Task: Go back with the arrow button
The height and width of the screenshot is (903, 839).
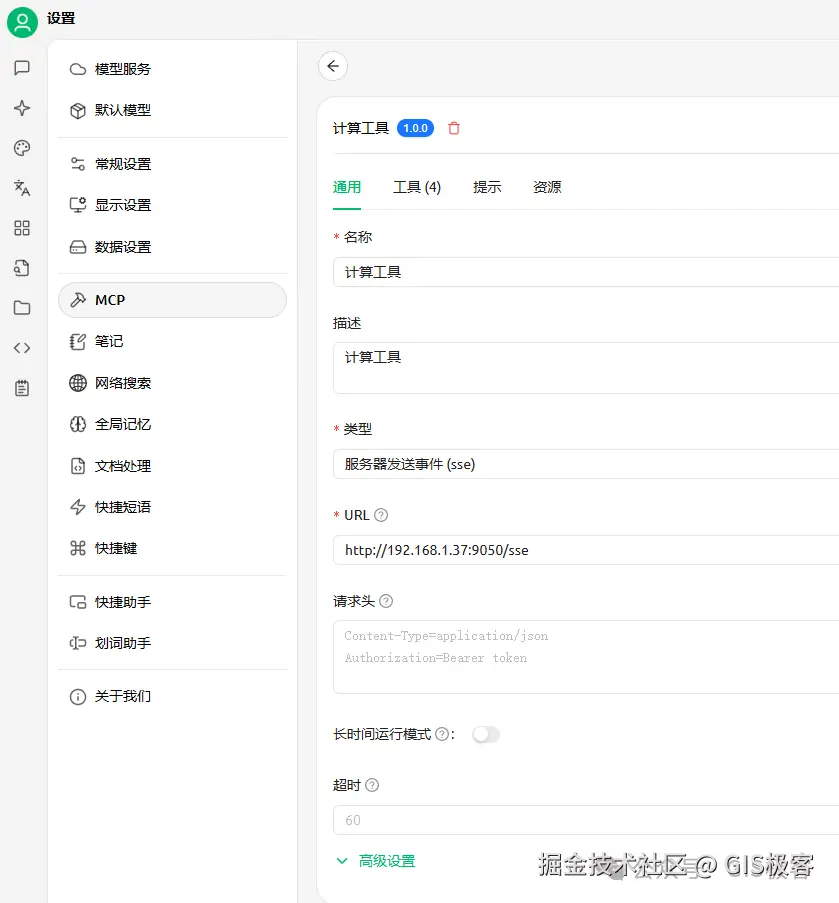Action: point(333,66)
